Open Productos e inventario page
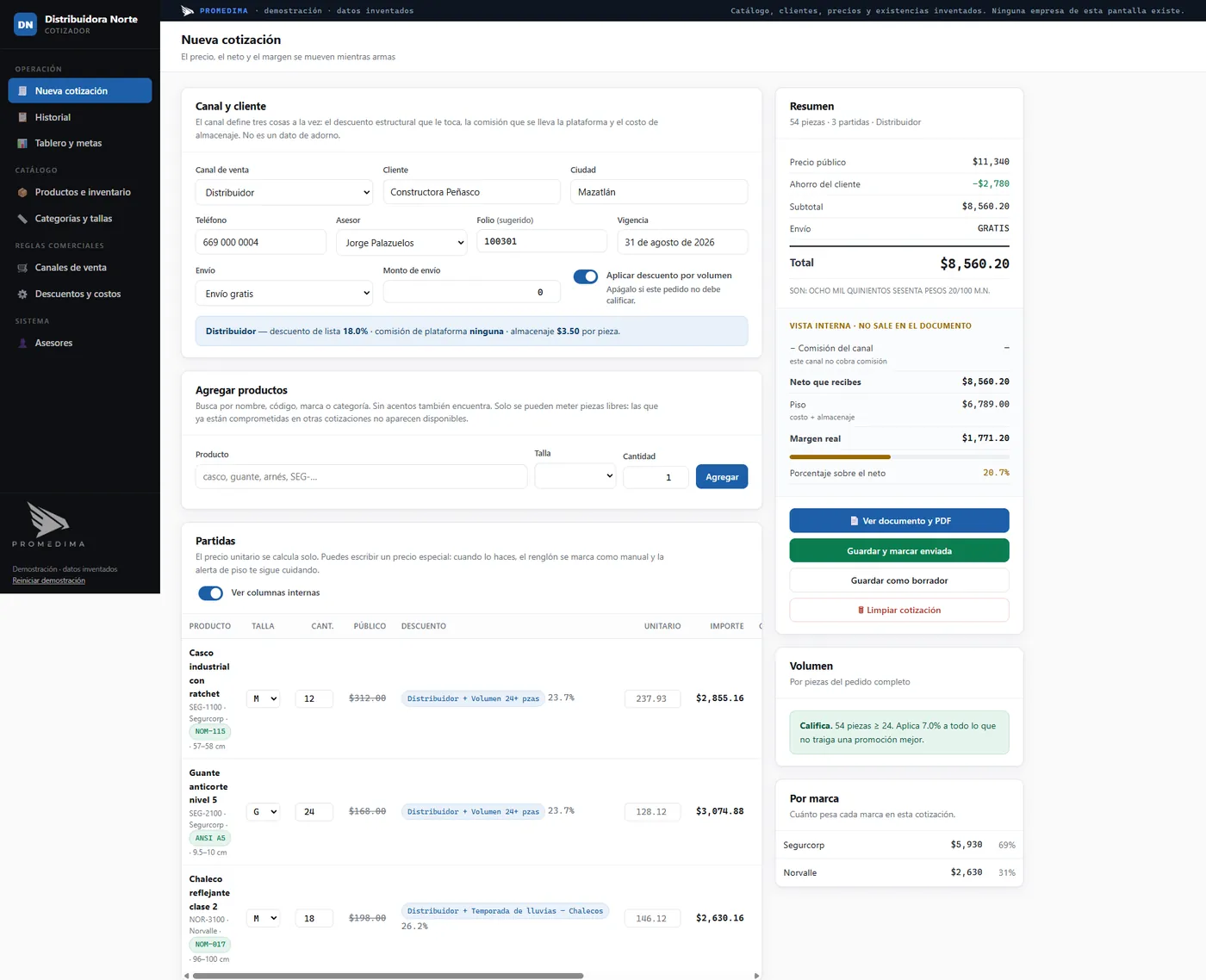This screenshot has height=980, width=1206. (80, 192)
